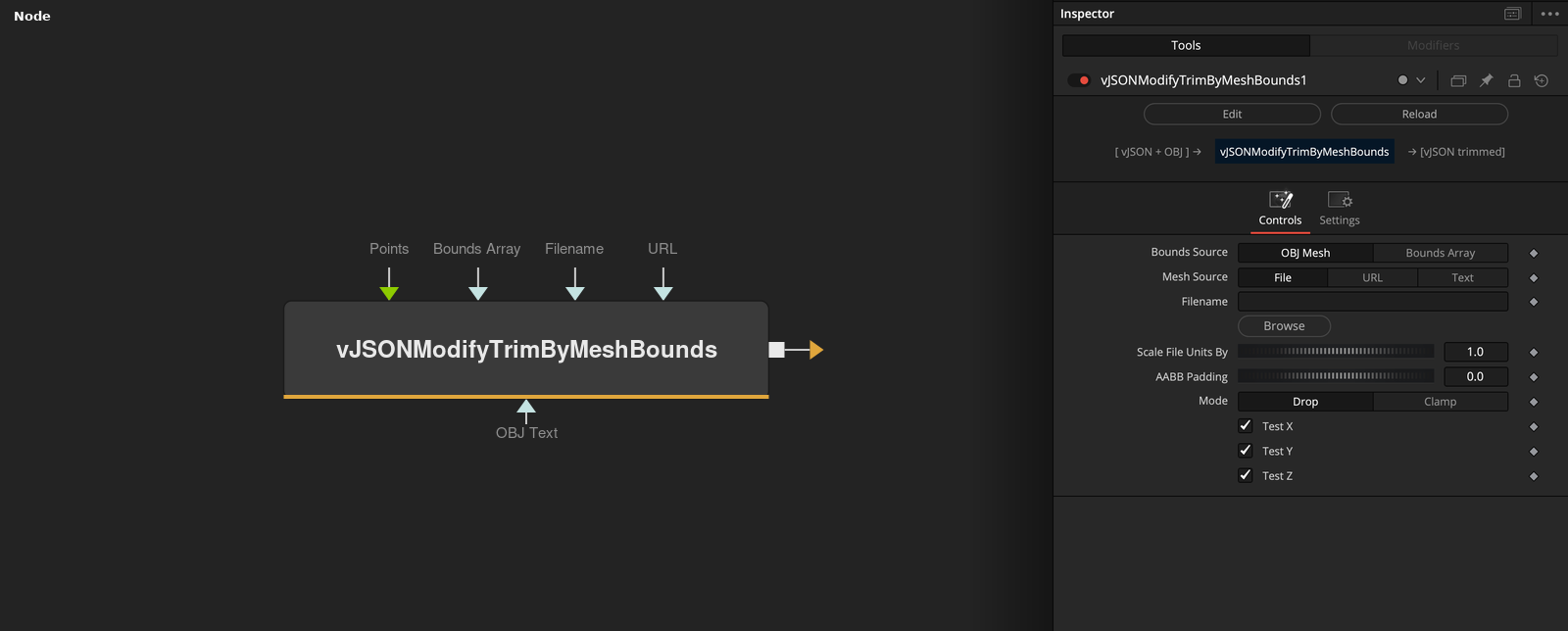Expand the node color chevron dropdown
Image resolution: width=1568 pixels, height=631 pixels.
pyautogui.click(x=1420, y=80)
